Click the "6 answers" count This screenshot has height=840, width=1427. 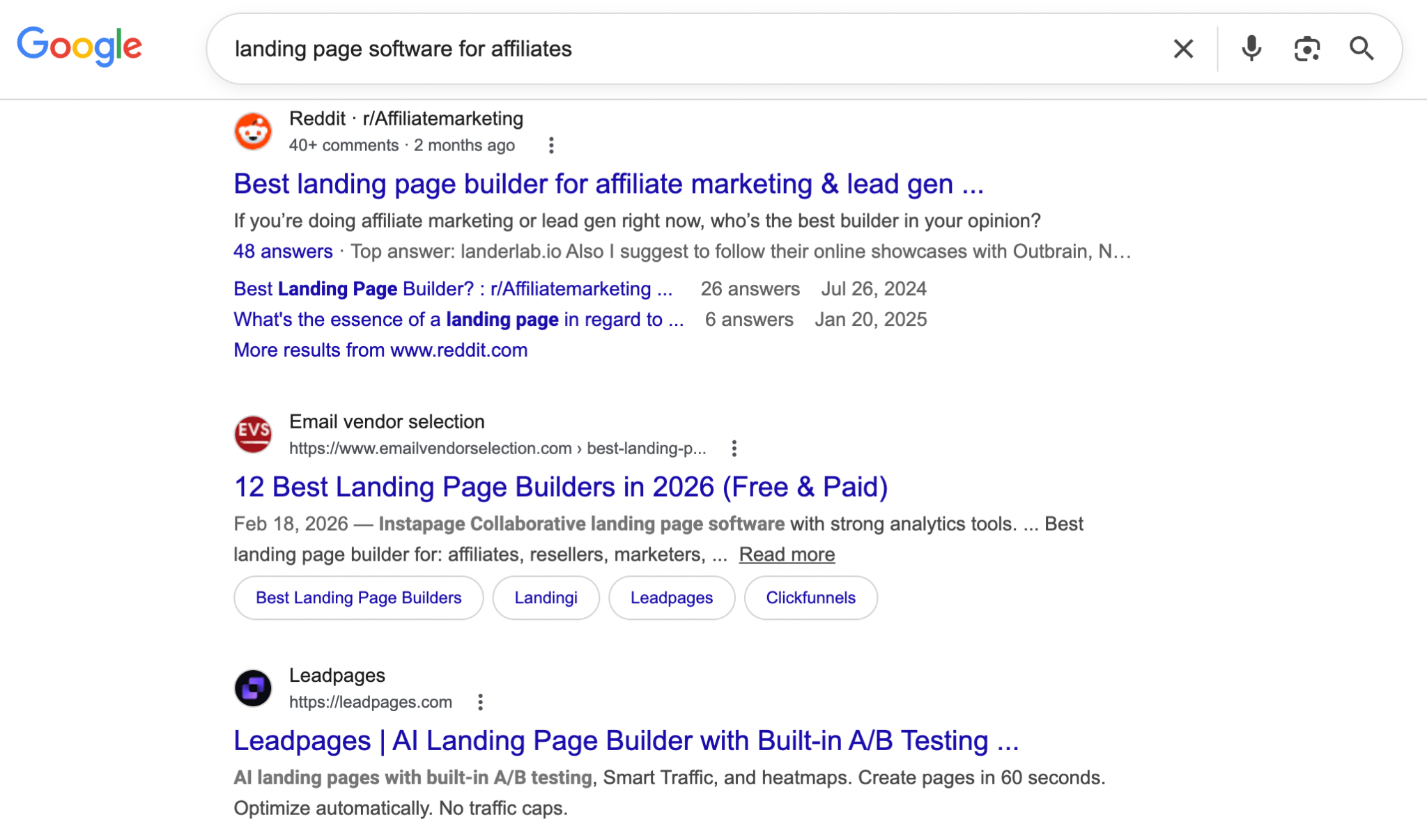coord(749,319)
